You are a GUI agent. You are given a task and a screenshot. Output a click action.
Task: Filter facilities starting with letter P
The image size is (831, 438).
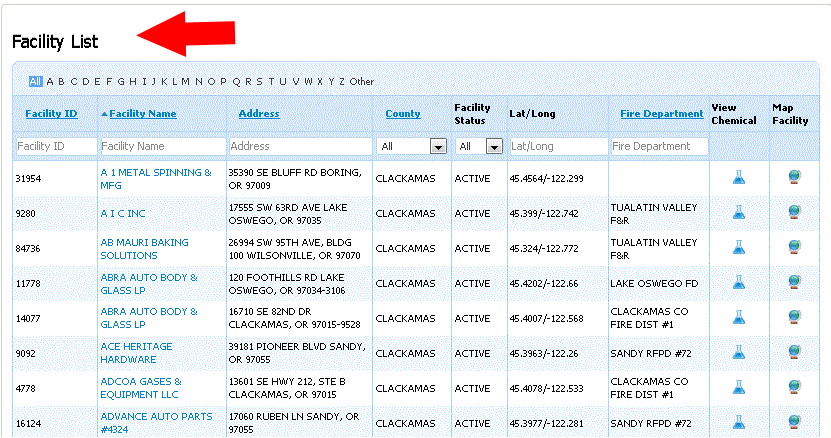223,82
